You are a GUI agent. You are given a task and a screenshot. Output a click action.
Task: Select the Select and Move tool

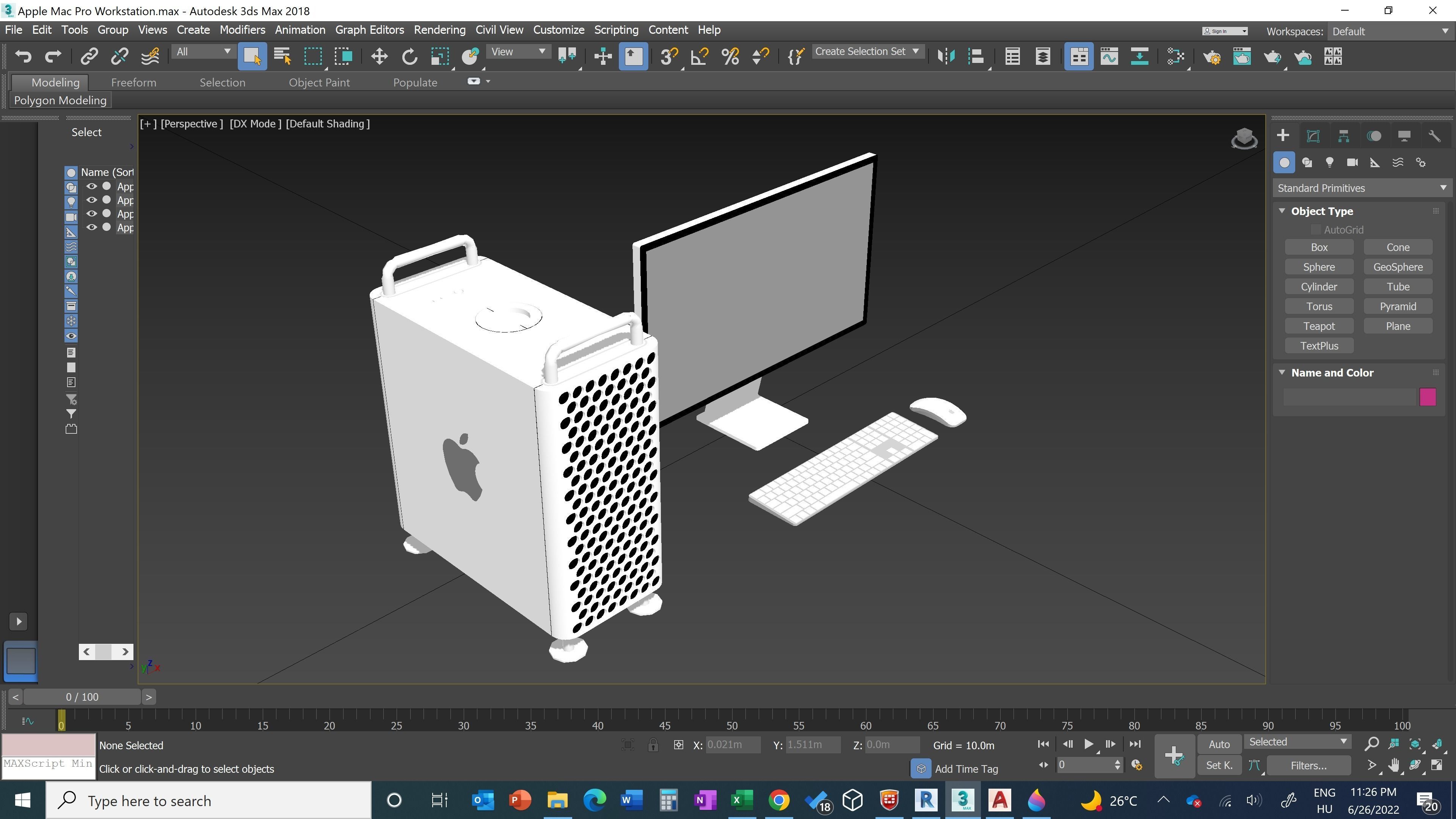[x=379, y=56]
